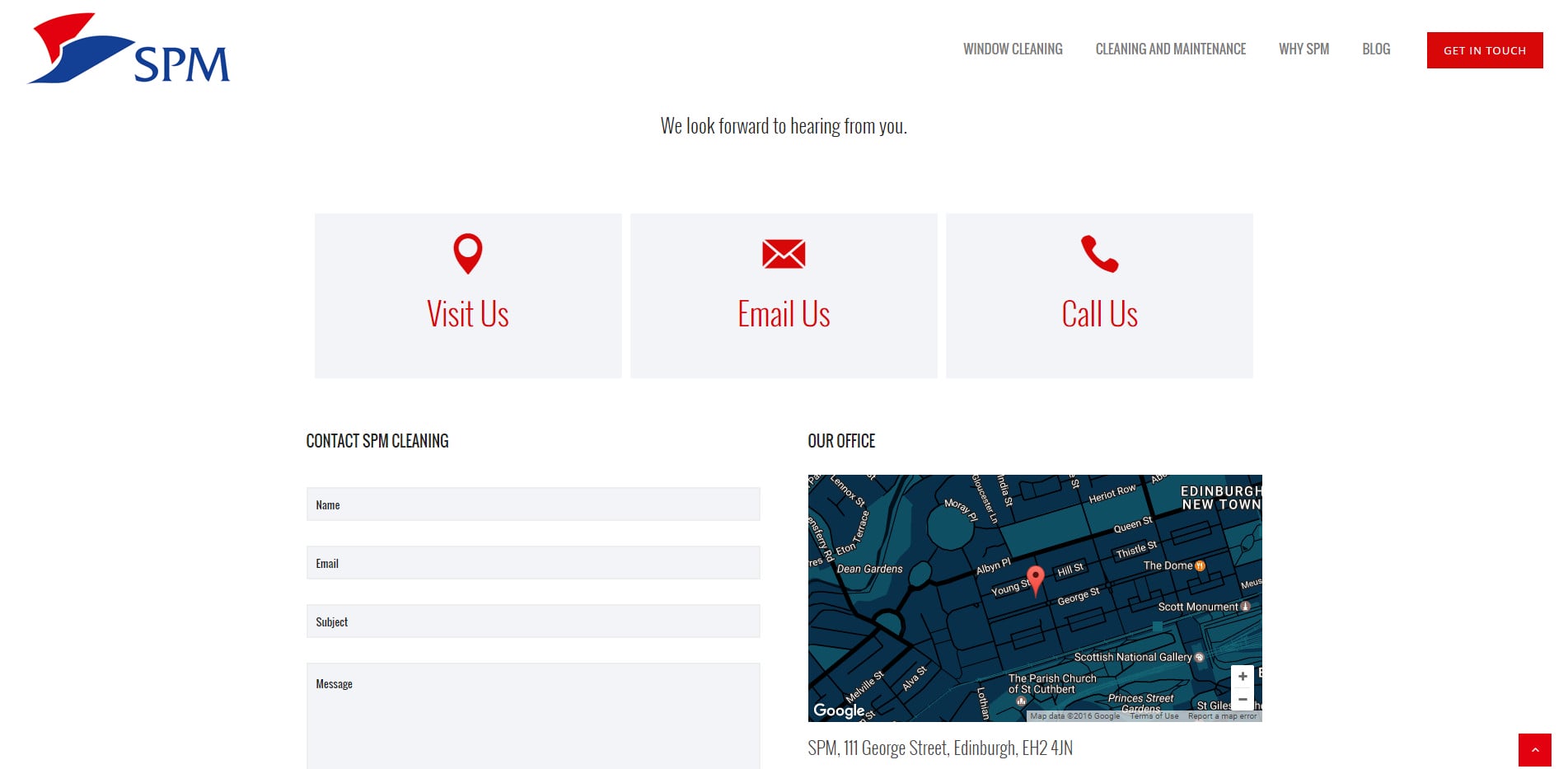Open the Google logo on the map

(x=839, y=710)
